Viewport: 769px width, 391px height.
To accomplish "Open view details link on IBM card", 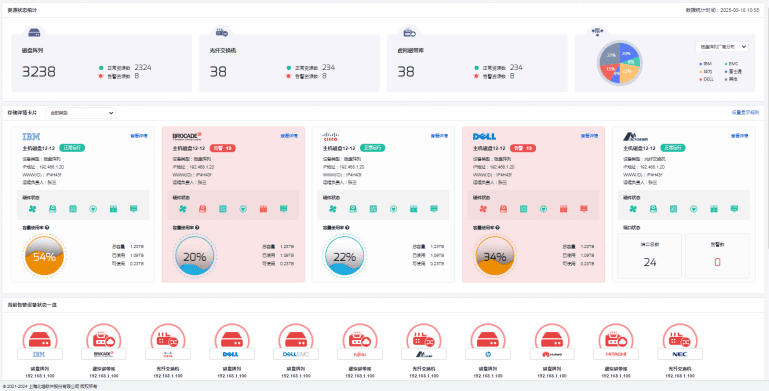I will pyautogui.click(x=138, y=136).
